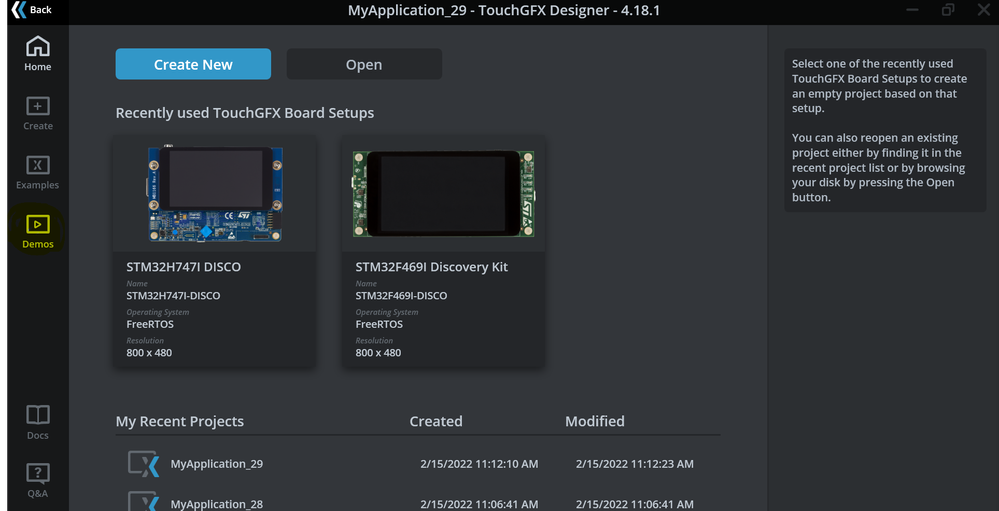This screenshot has height=511, width=999.
Task: Click STM32F469I-DISCO name value
Action: coord(401,296)
